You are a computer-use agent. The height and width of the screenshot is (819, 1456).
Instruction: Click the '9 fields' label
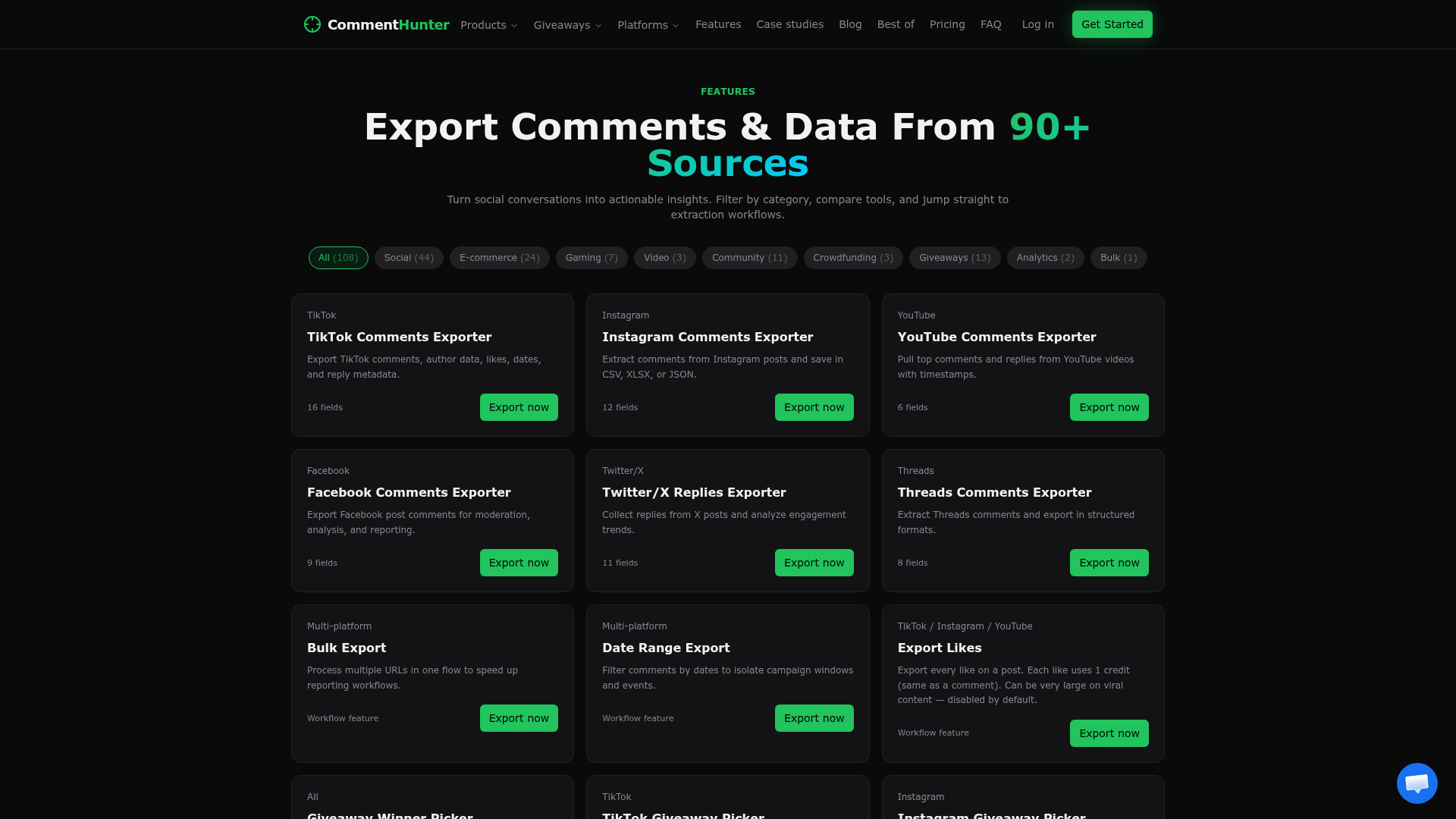tap(322, 563)
